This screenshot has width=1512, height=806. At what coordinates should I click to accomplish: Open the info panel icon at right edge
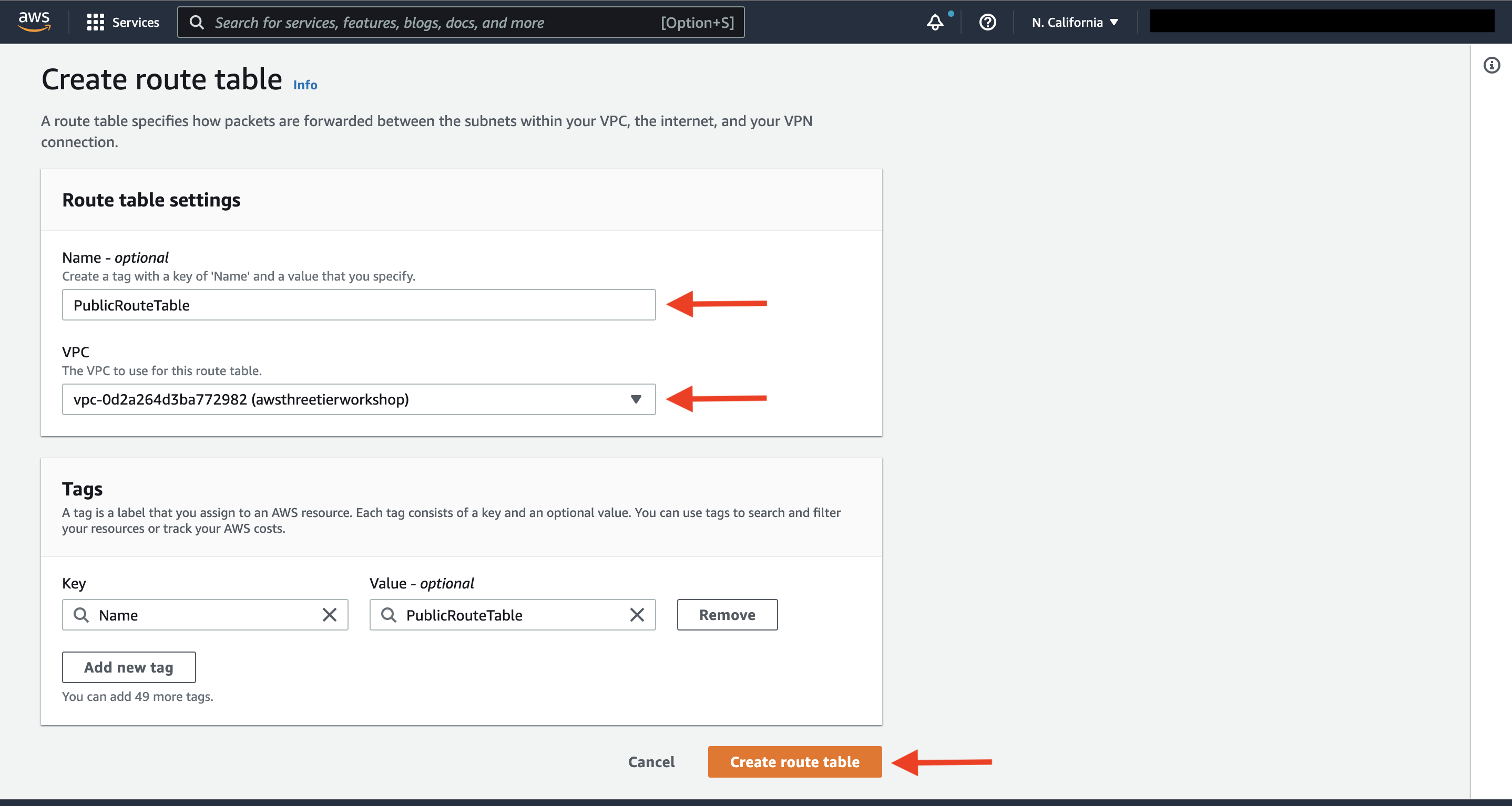[x=1491, y=65]
